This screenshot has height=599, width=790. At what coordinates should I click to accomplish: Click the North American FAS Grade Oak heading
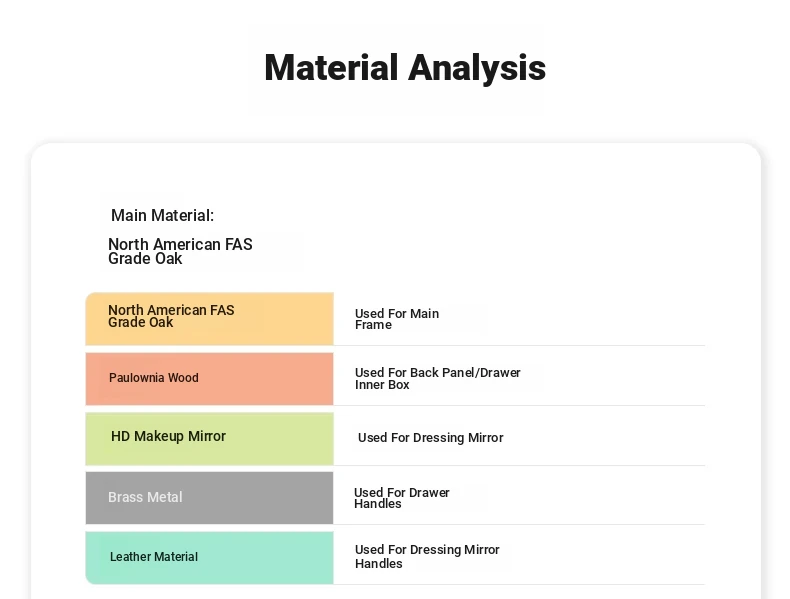pyautogui.click(x=180, y=251)
